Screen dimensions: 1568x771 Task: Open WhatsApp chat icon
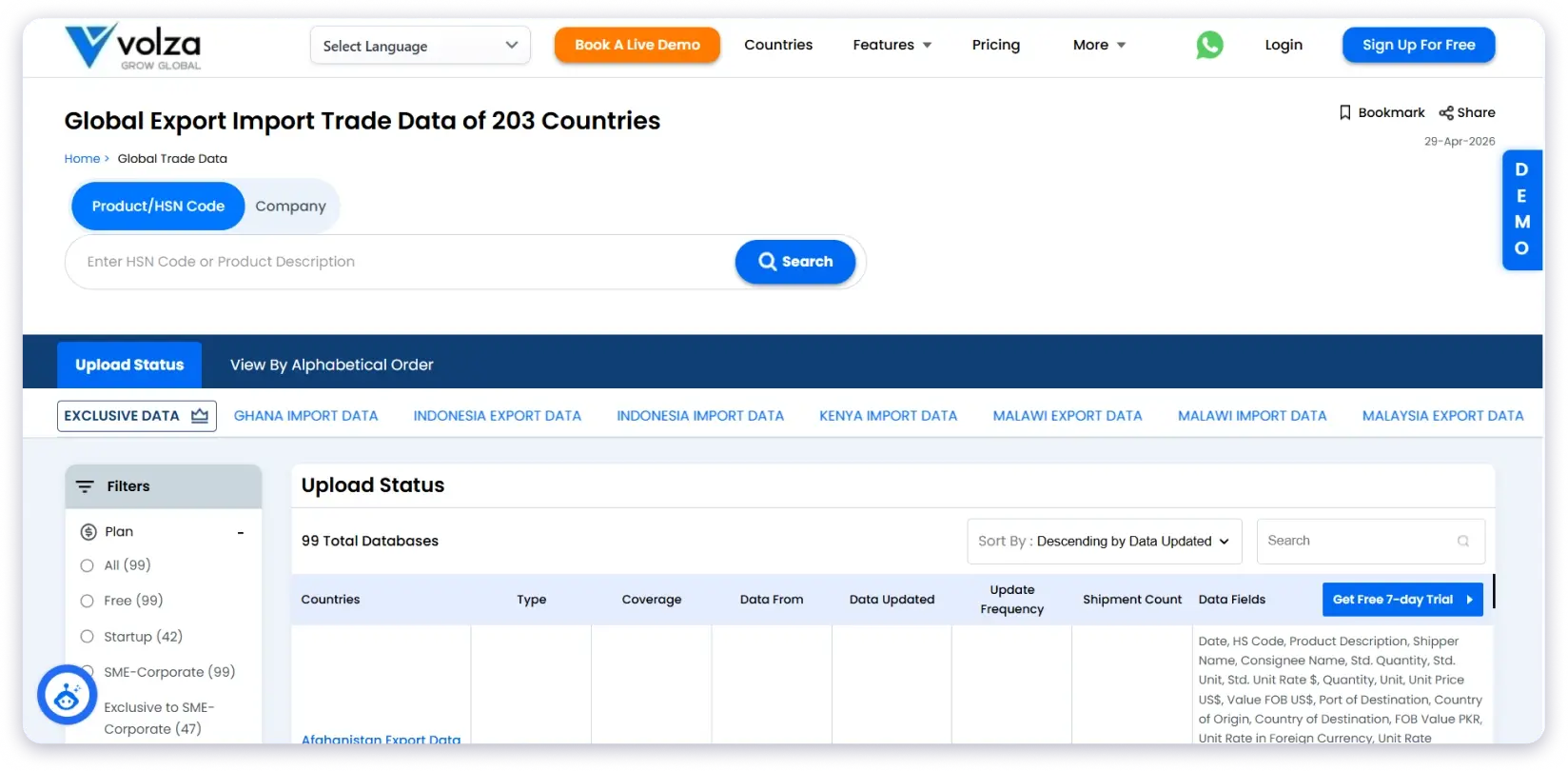1209,45
